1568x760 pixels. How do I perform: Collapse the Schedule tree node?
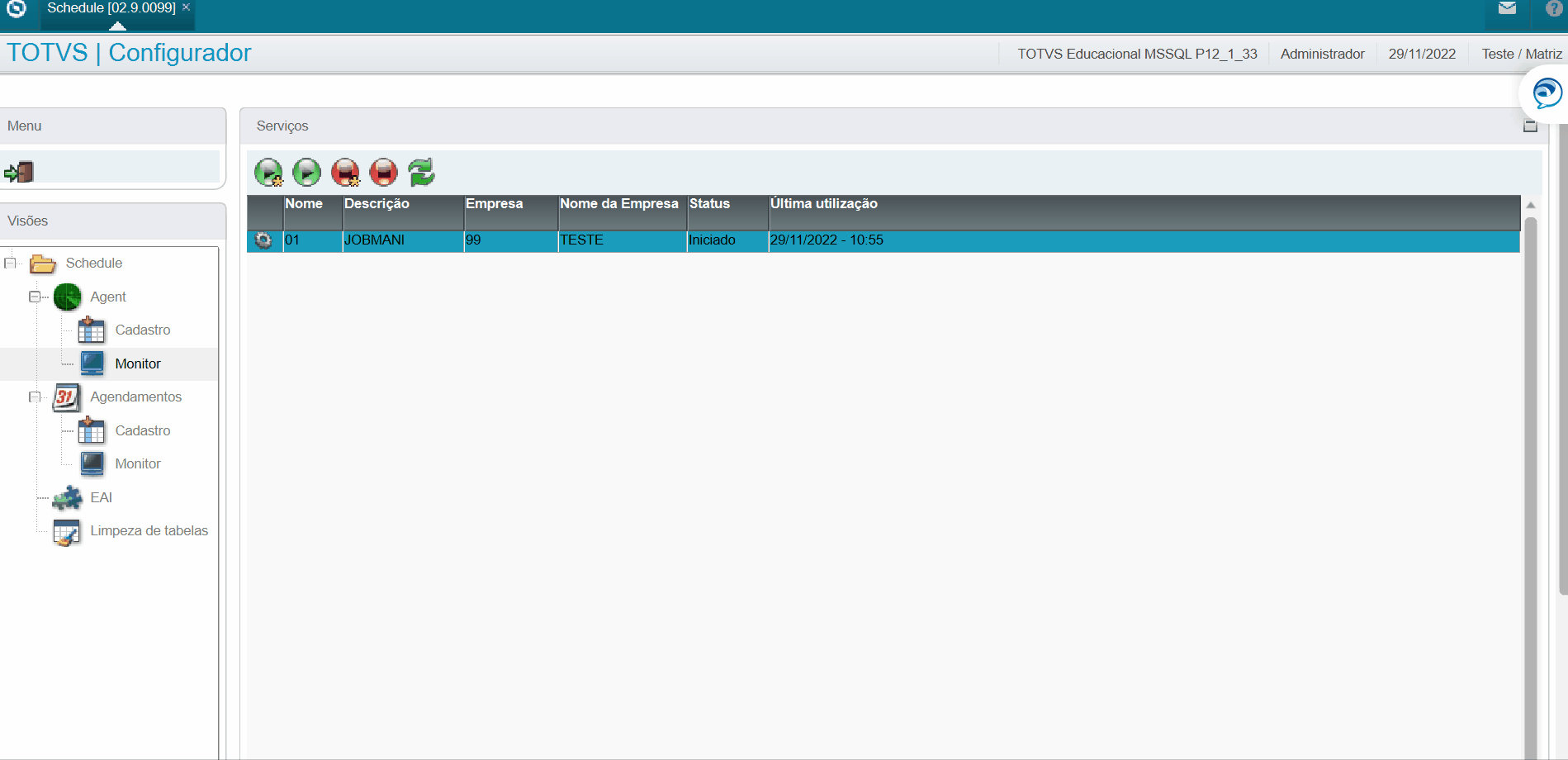click(10, 264)
